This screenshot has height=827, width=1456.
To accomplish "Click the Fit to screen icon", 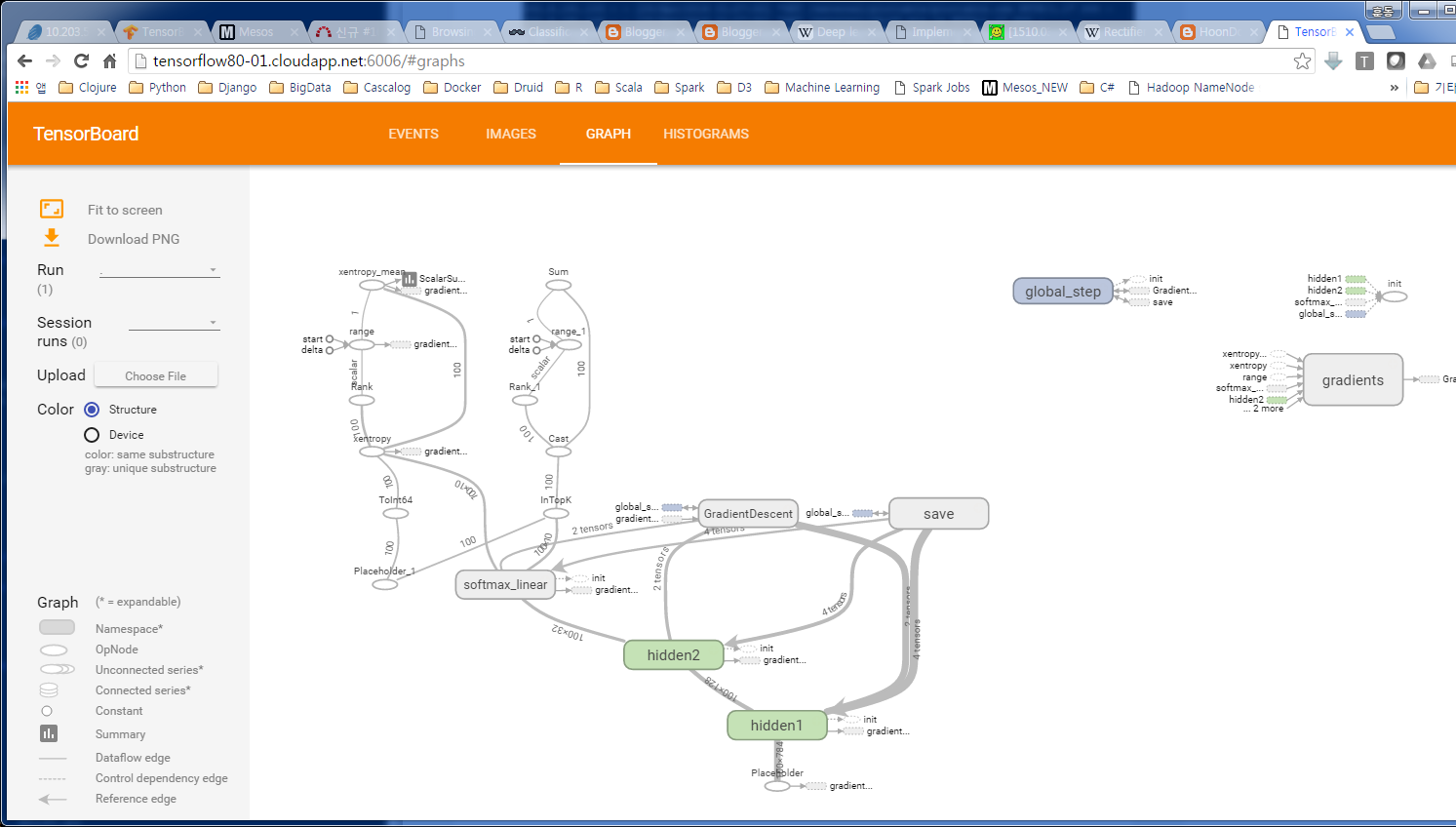I will pos(52,208).
